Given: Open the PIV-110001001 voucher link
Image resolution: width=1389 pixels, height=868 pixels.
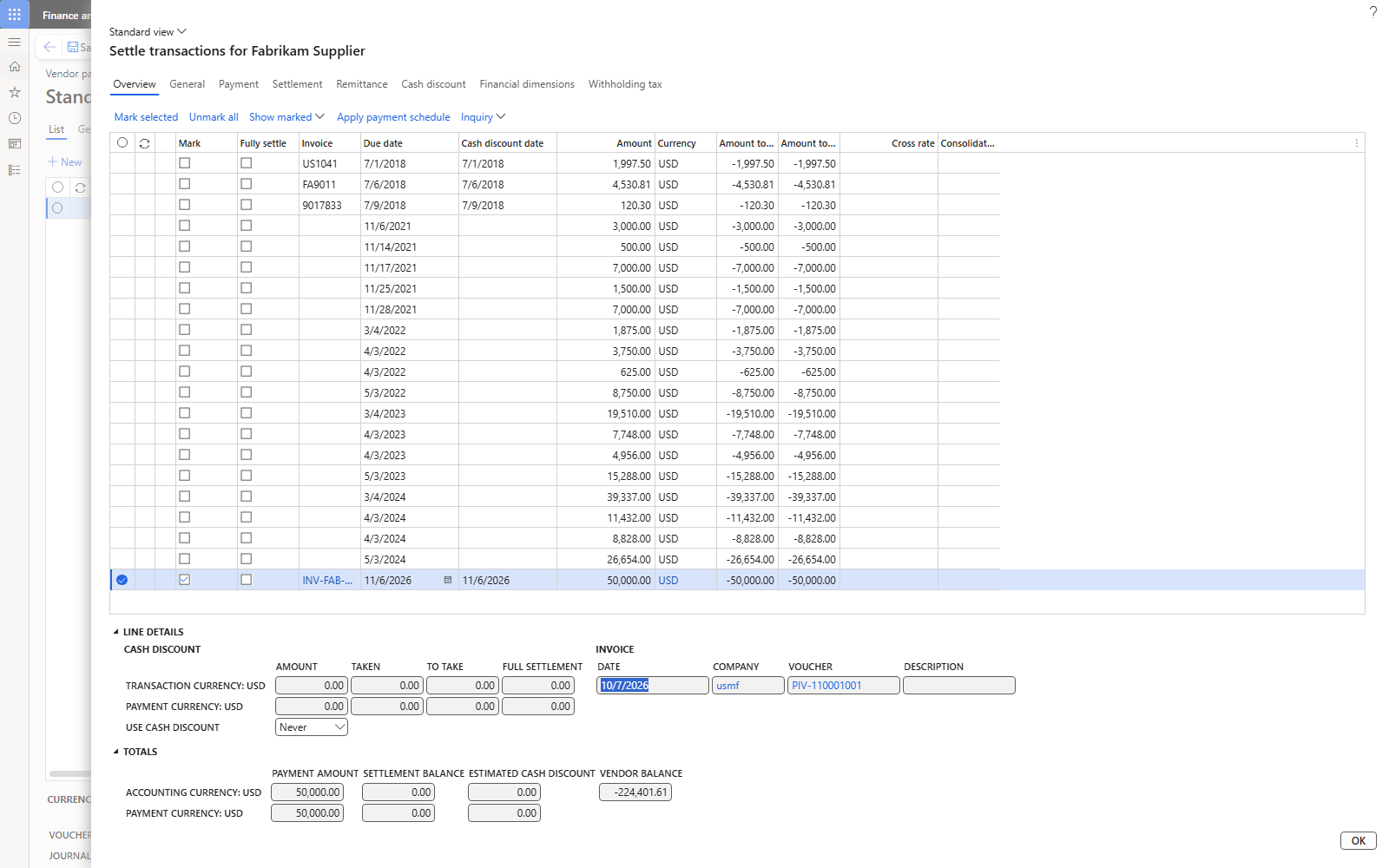Looking at the screenshot, I should pos(826,686).
